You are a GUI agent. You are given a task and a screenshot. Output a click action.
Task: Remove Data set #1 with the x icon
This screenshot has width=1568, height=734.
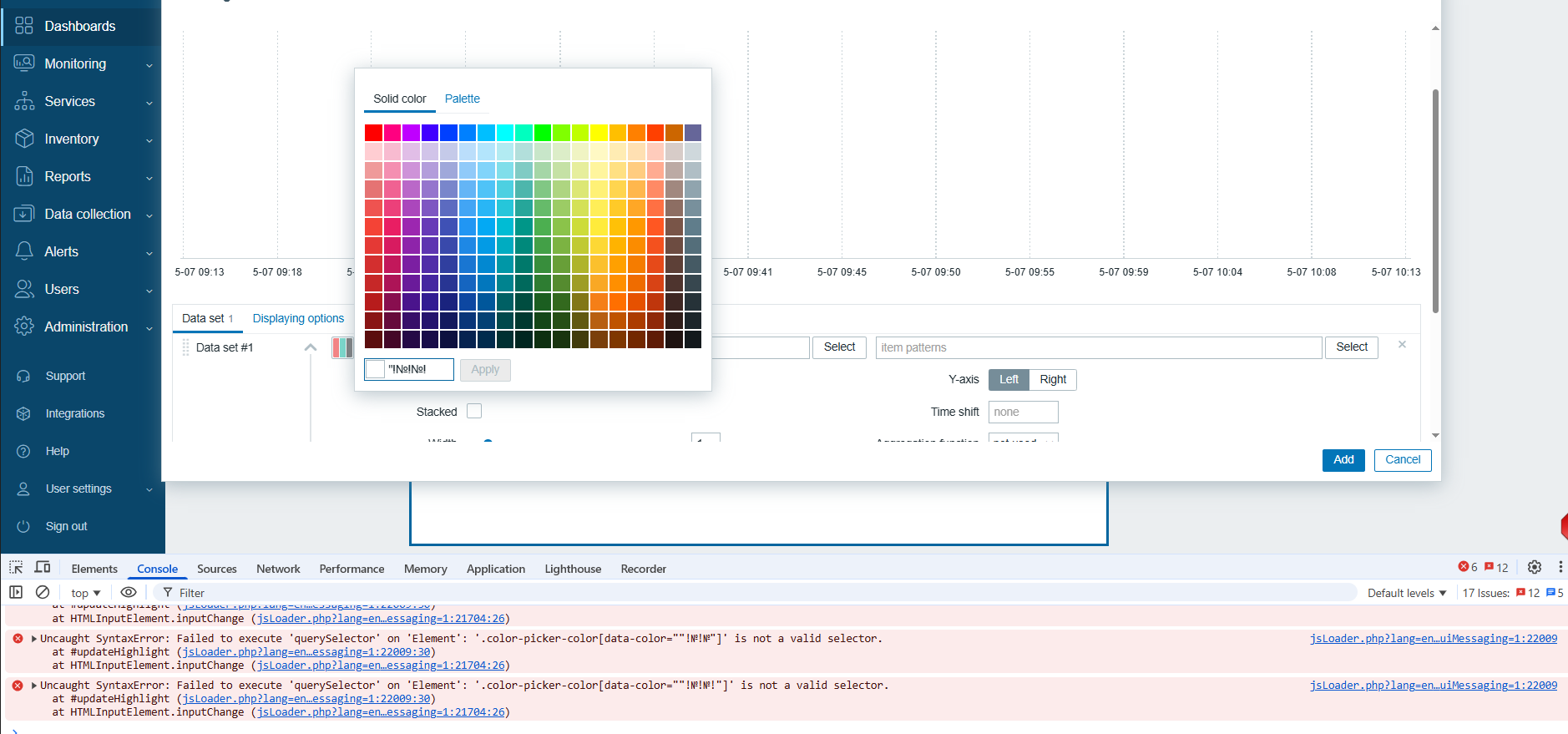coord(1403,344)
